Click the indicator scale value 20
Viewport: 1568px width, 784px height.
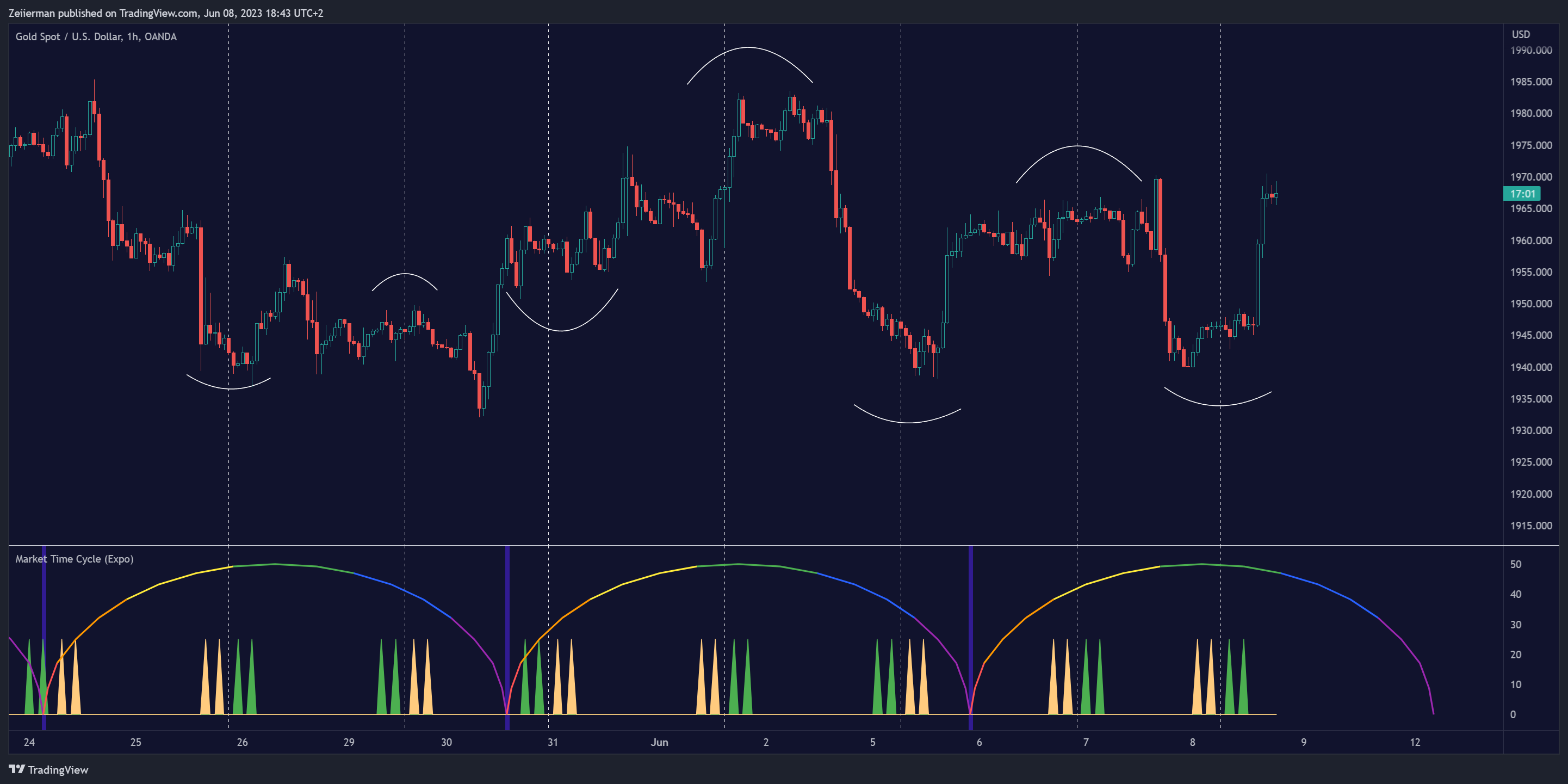(x=1516, y=655)
